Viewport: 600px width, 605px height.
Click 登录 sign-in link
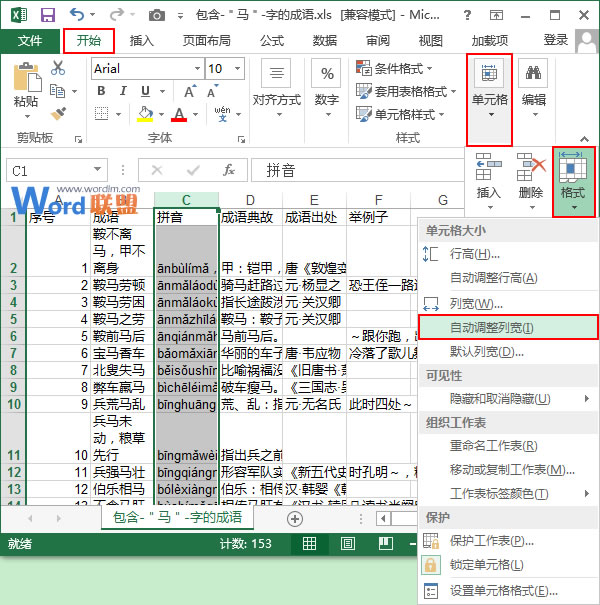click(x=556, y=40)
